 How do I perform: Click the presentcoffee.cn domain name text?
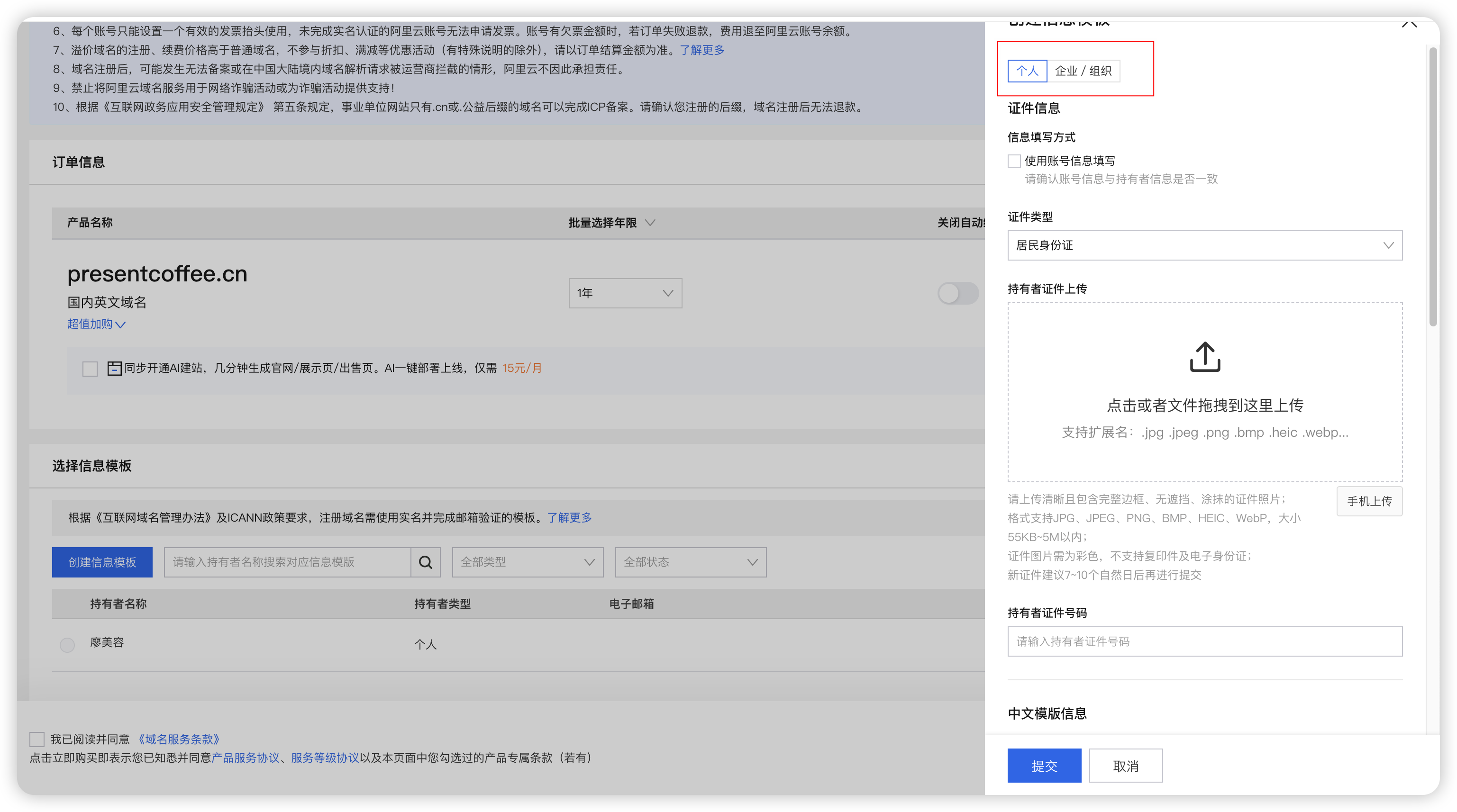pyautogui.click(x=157, y=274)
